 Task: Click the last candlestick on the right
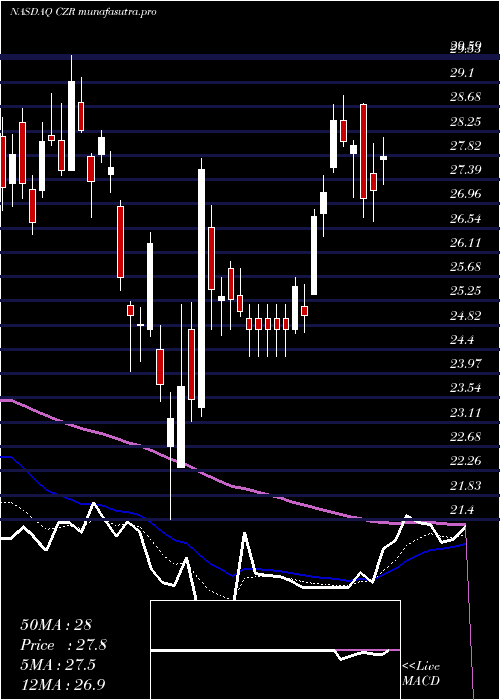(383, 158)
